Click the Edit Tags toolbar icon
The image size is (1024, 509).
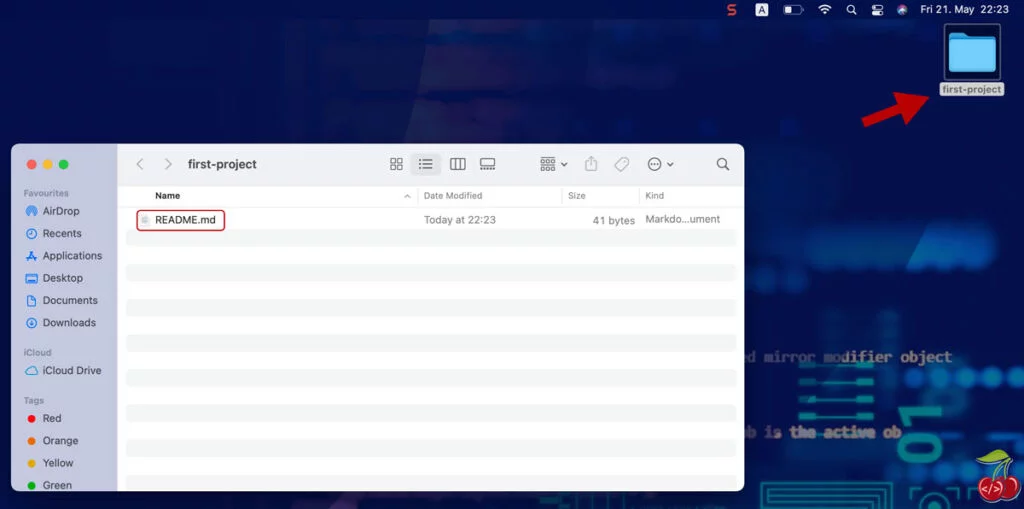(622, 164)
